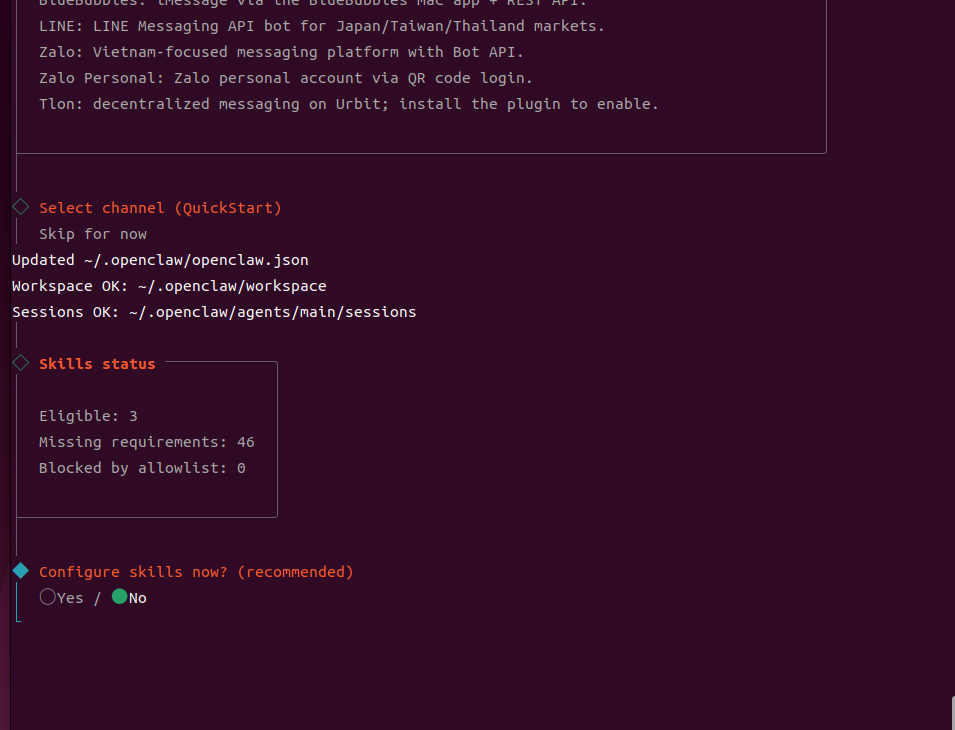Click the filled diamond beside Configure skills prompt
Screen dimensions: 955x730
click(x=20, y=571)
